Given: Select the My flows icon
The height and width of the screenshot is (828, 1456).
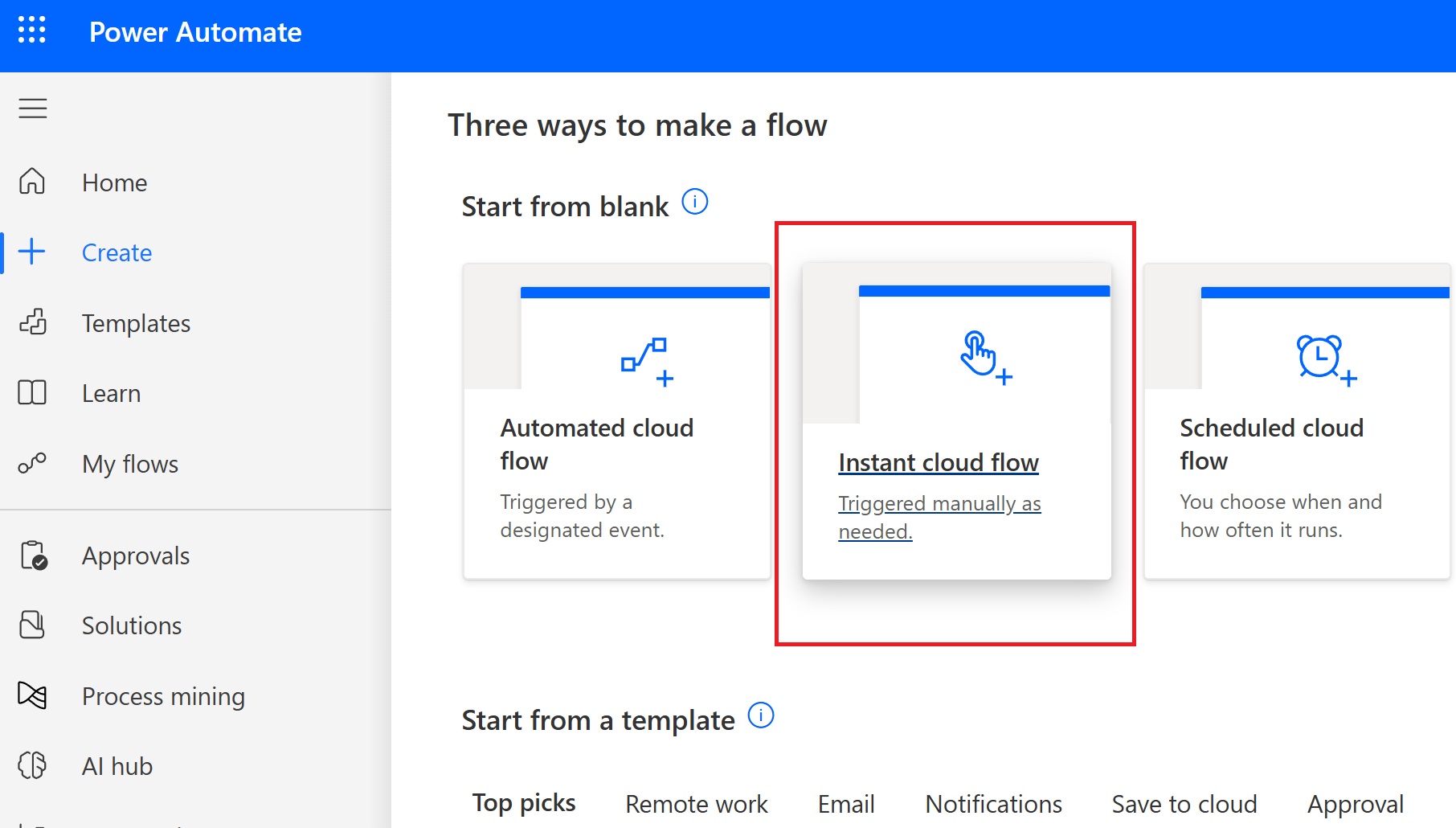Looking at the screenshot, I should [x=32, y=463].
